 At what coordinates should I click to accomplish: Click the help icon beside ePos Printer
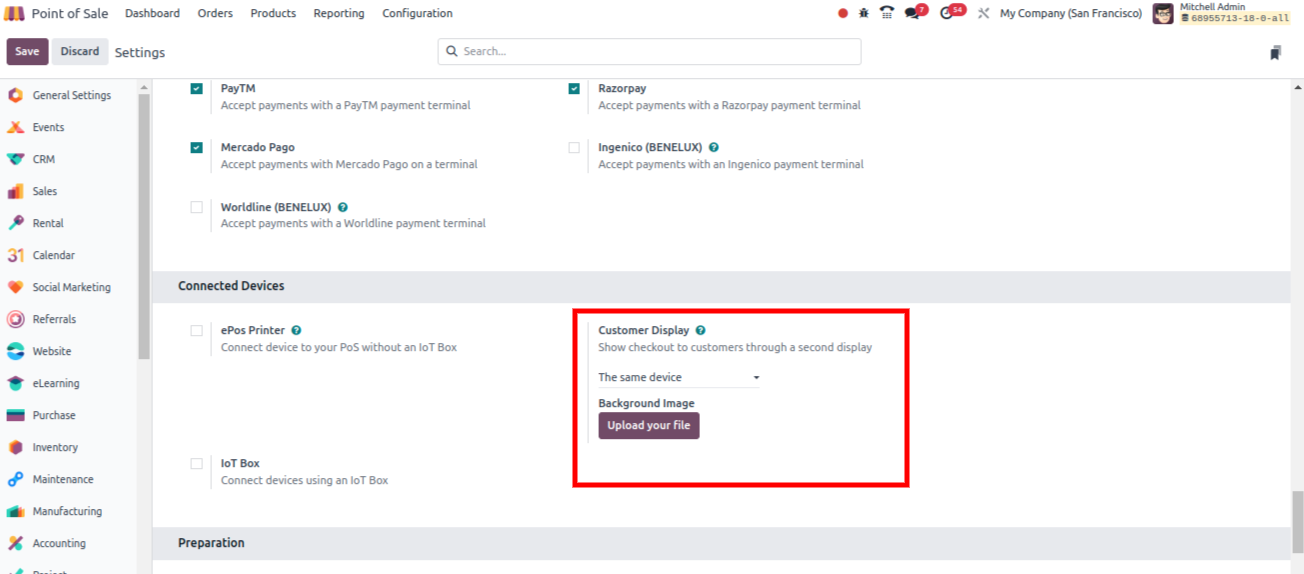296,330
